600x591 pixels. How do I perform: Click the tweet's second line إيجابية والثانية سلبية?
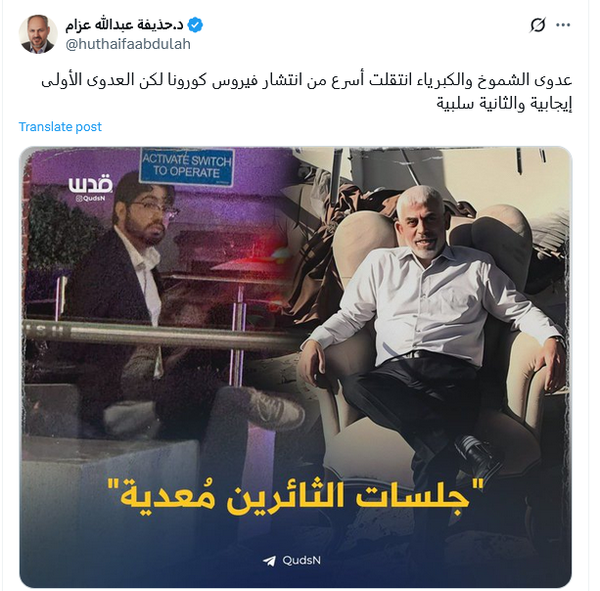tap(504, 103)
